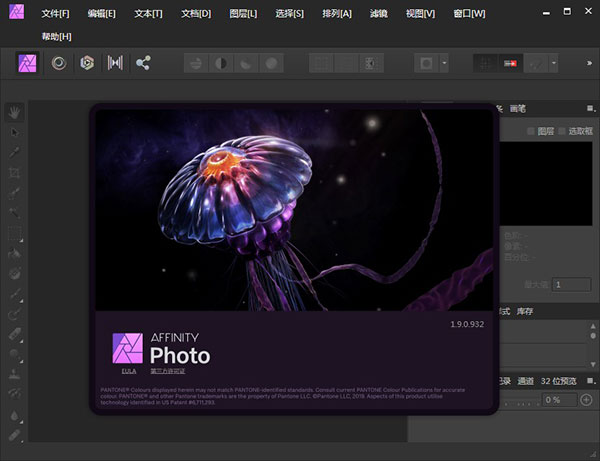Select the Undo Brush tool

(x=15, y=394)
